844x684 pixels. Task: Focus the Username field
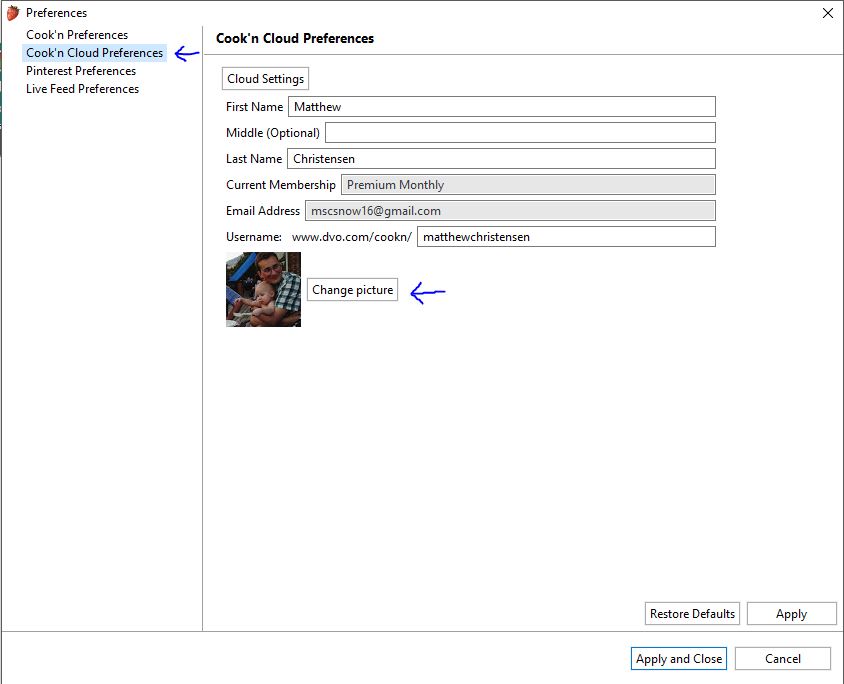pyautogui.click(x=566, y=237)
